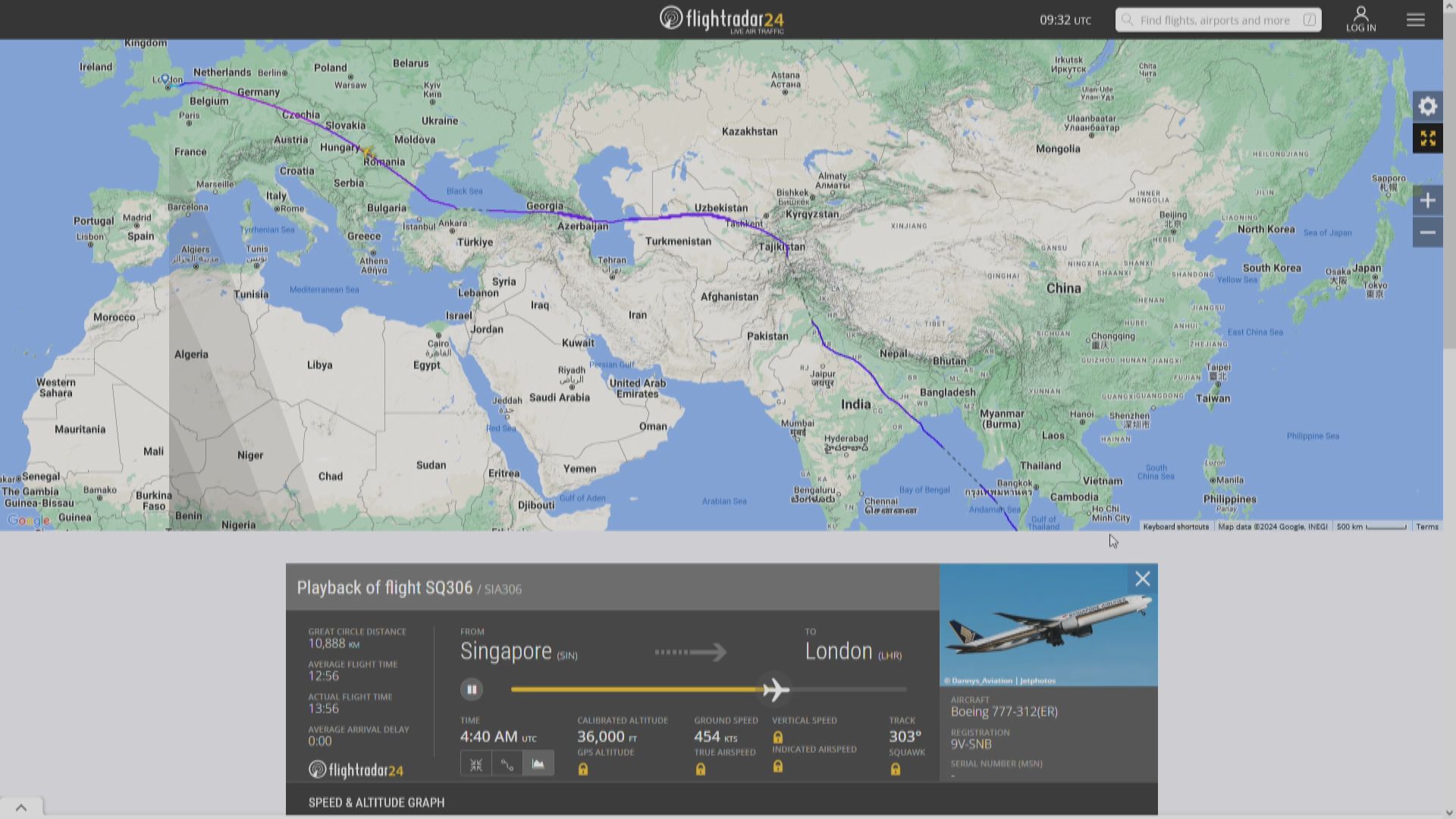Image resolution: width=1456 pixels, height=819 pixels.
Task: Click the GPS Altitude lock icon
Action: pos(583,769)
